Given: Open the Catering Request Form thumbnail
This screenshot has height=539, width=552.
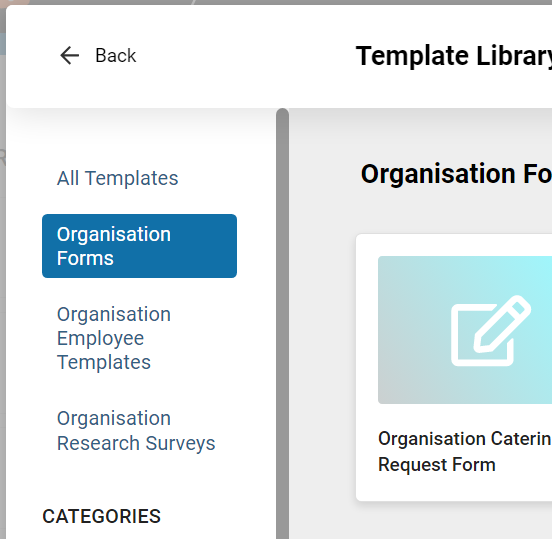Looking at the screenshot, I should coord(465,330).
